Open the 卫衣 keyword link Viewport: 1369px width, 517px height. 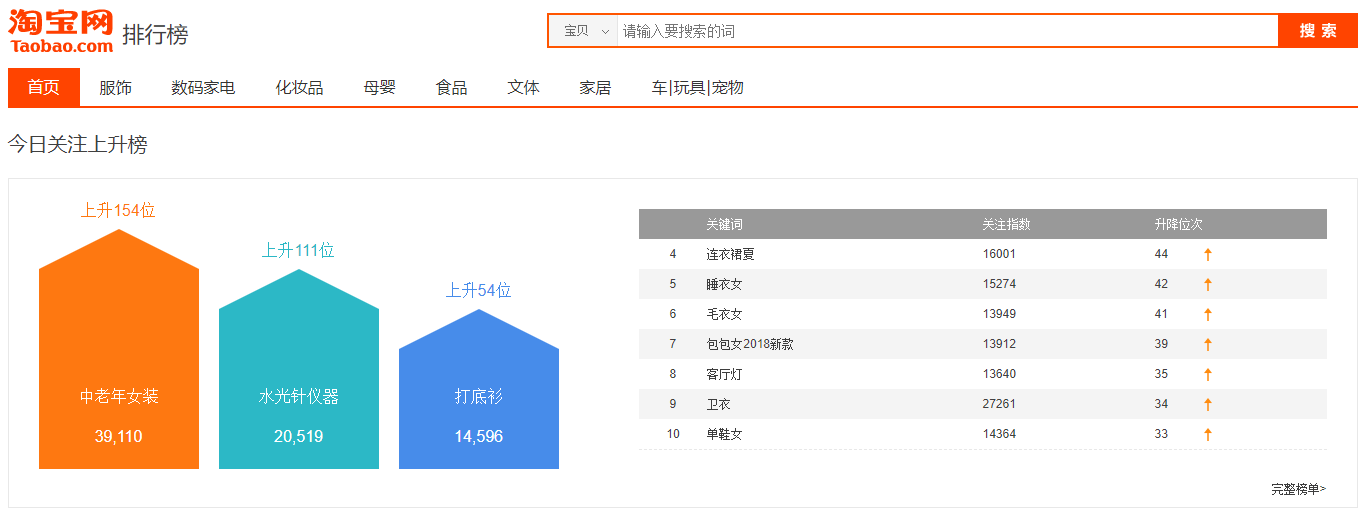tap(718, 404)
